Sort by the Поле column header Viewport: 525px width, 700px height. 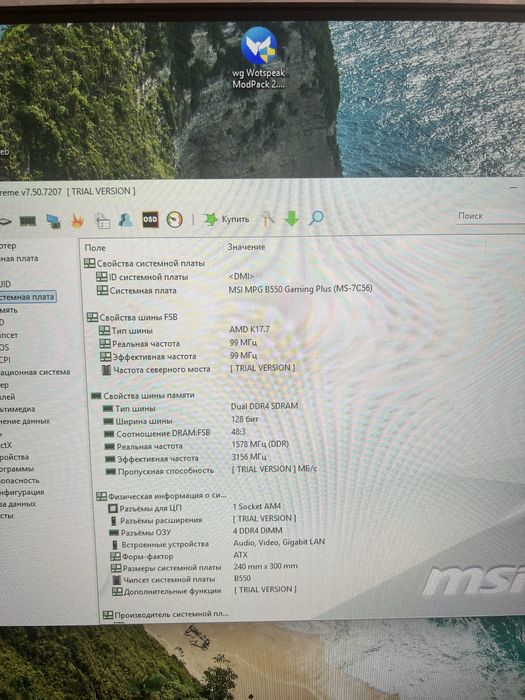pyautogui.click(x=95, y=248)
